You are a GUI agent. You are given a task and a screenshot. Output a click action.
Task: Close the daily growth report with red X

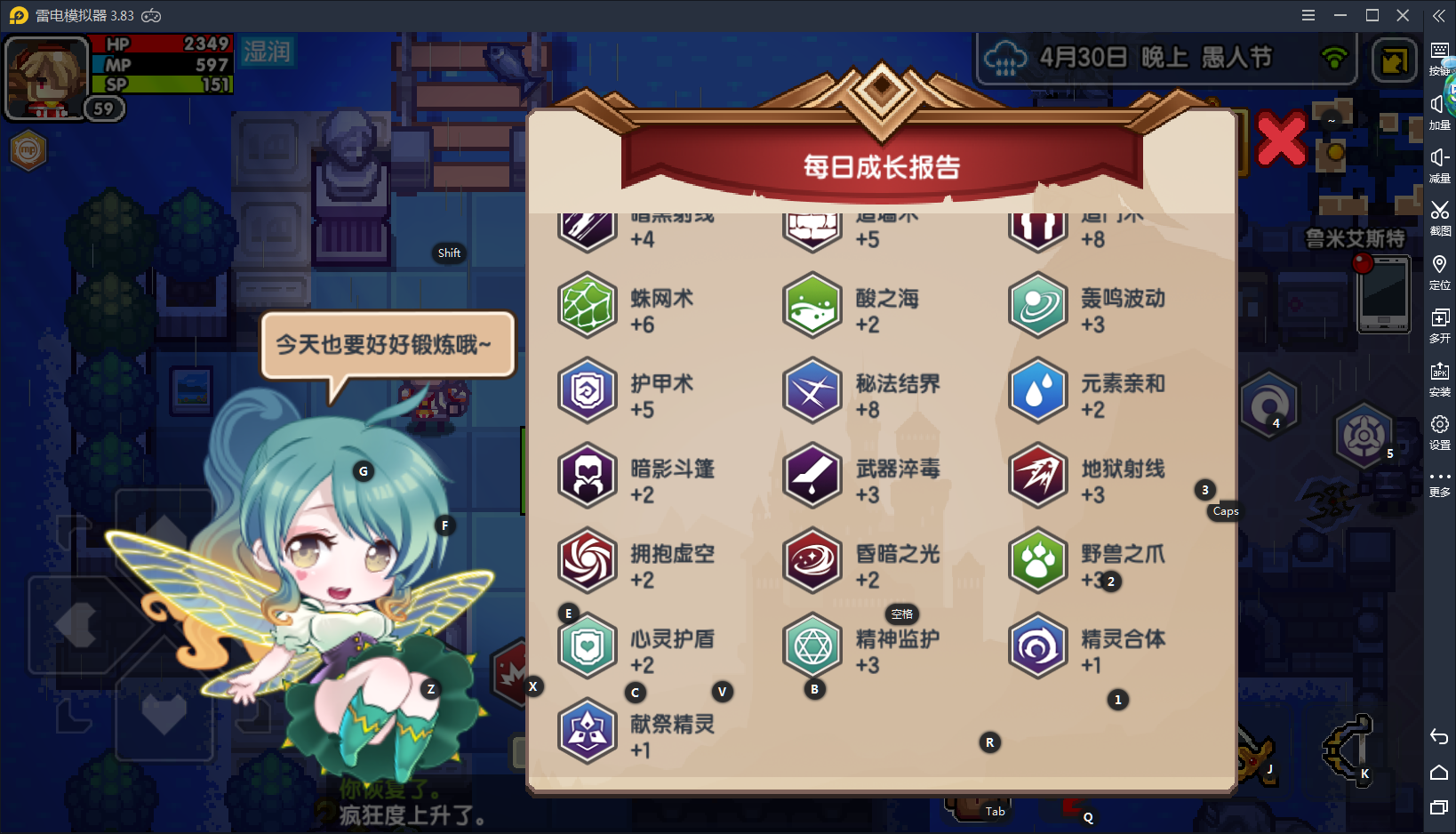pyautogui.click(x=1281, y=140)
